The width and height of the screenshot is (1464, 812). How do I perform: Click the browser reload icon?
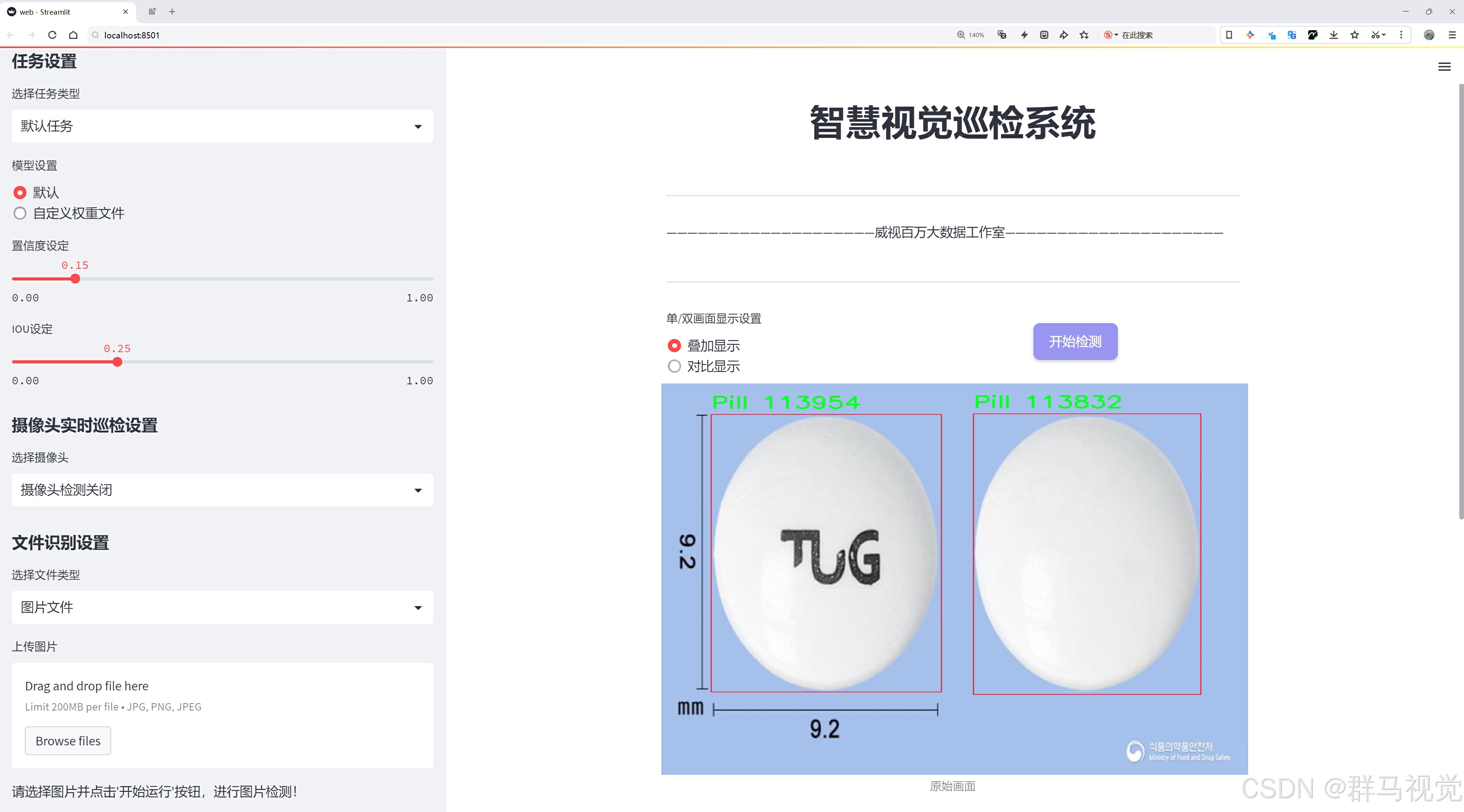tap(52, 35)
